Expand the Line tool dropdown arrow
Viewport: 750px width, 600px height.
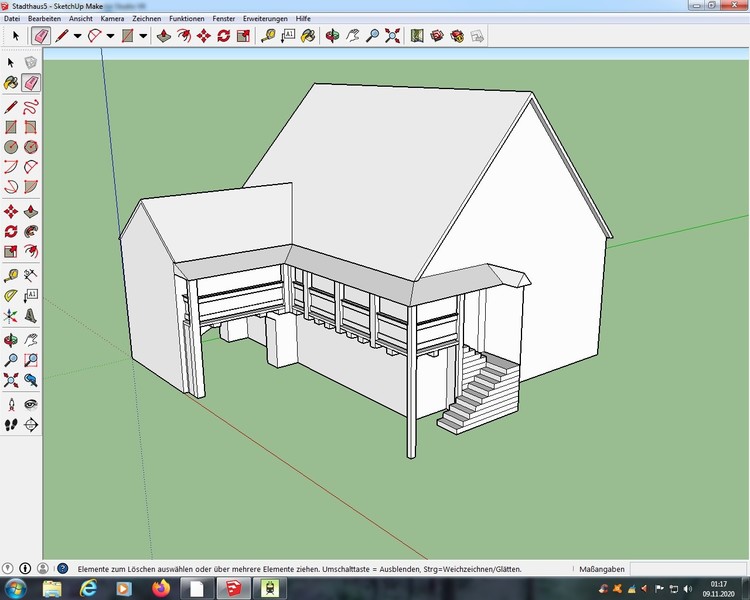[x=77, y=36]
